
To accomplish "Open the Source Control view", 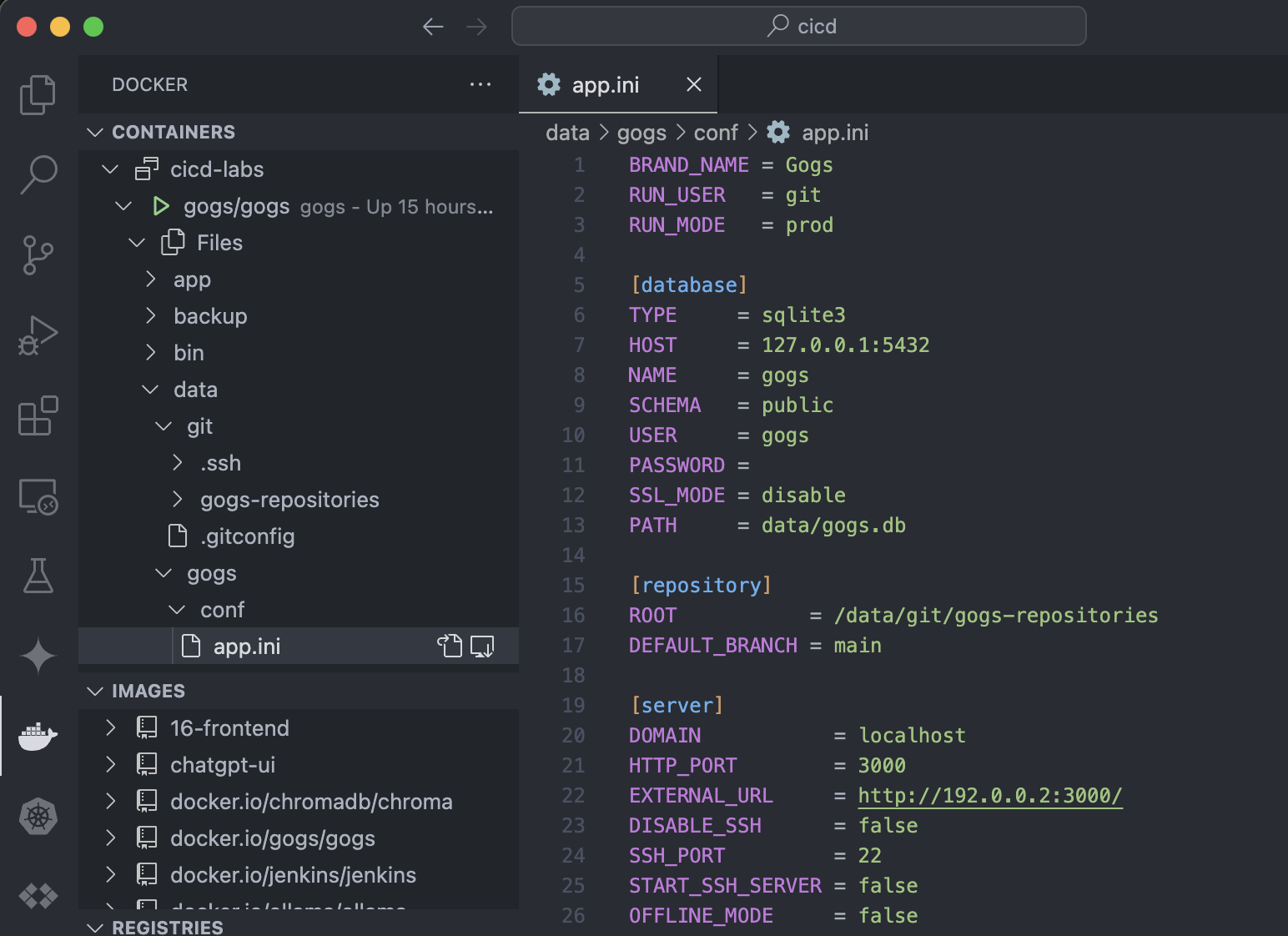I will click(x=38, y=254).
